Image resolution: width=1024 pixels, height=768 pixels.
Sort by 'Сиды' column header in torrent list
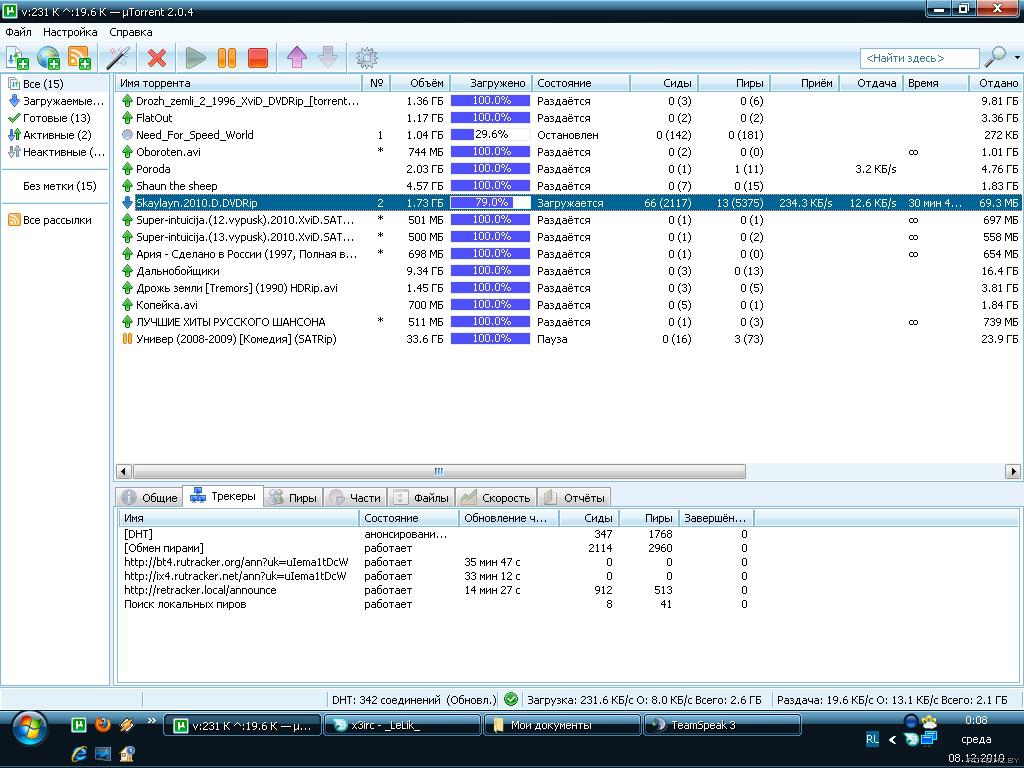coord(665,83)
